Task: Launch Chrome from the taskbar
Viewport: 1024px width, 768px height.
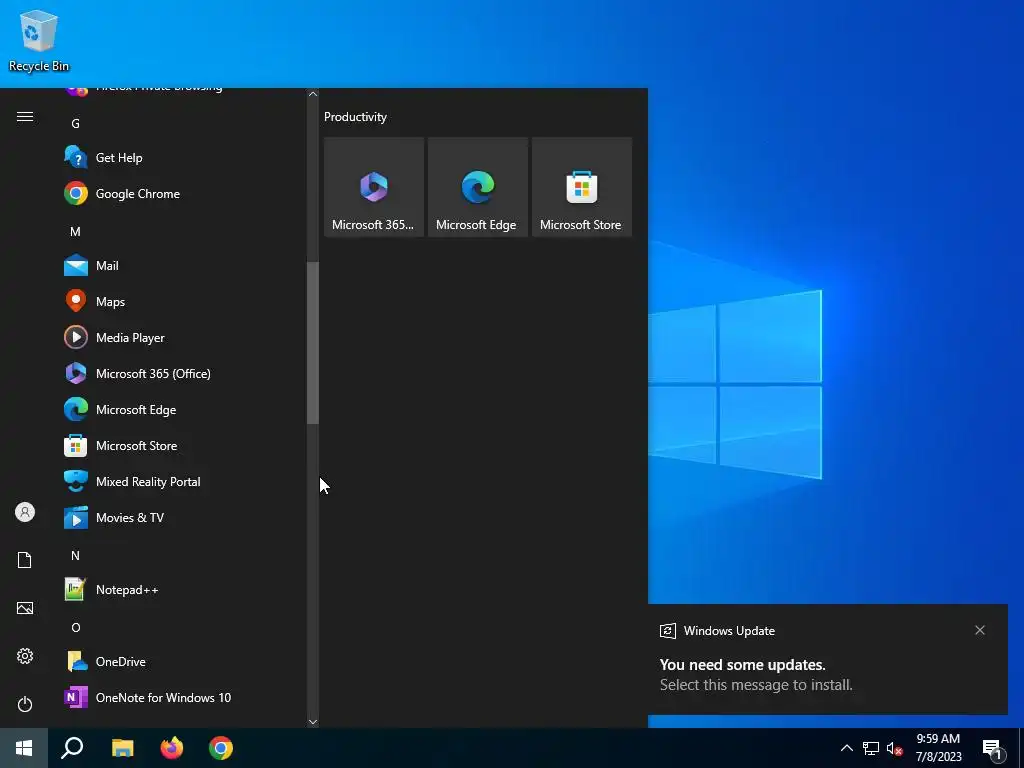Action: (x=221, y=748)
